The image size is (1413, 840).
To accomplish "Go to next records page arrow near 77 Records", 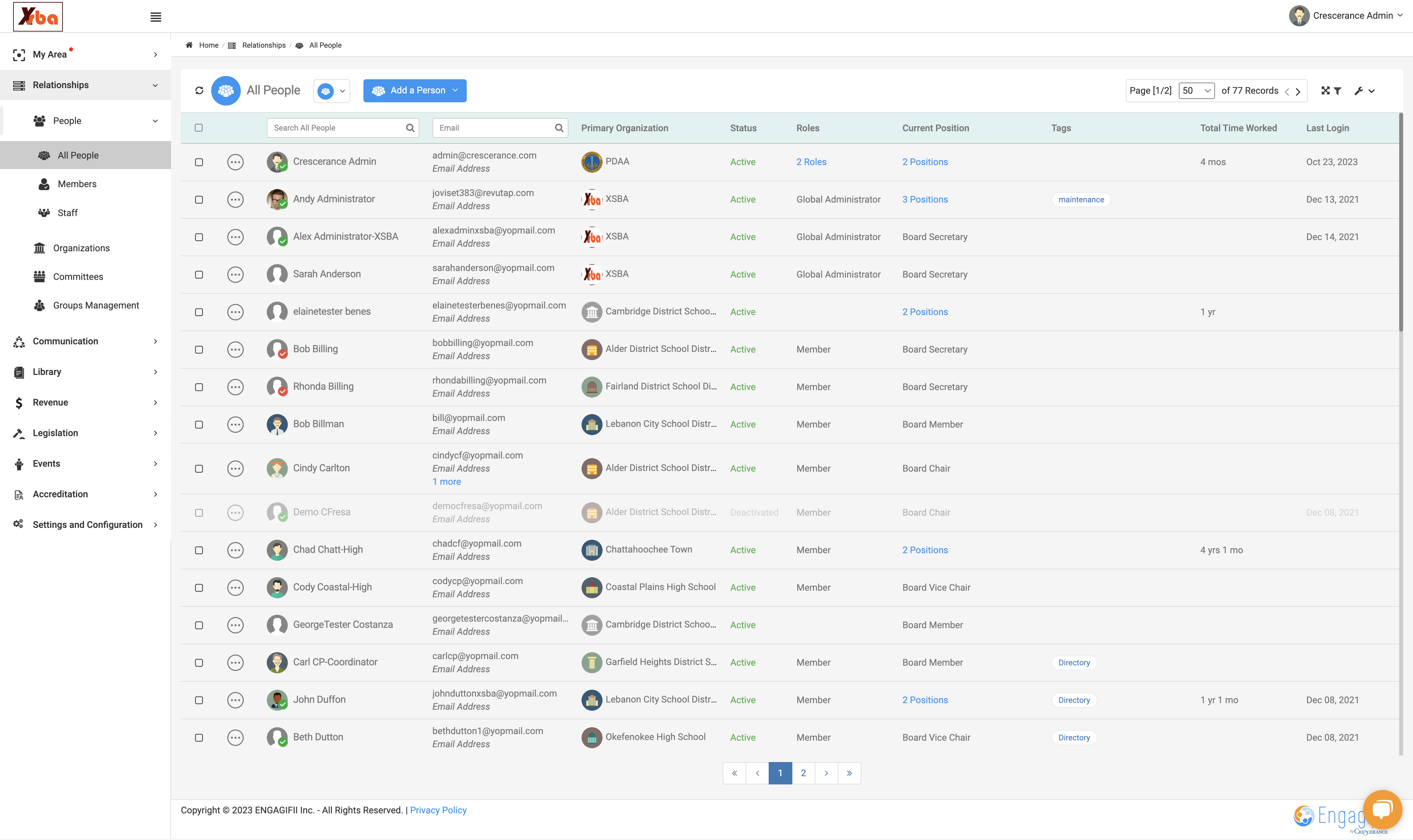I will pyautogui.click(x=1298, y=91).
